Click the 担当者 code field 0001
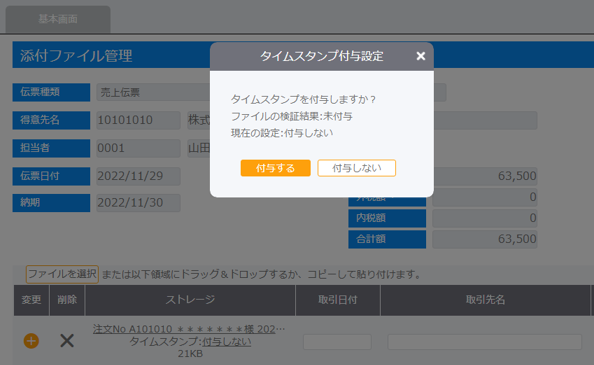This screenshot has height=365, width=594. [138, 148]
